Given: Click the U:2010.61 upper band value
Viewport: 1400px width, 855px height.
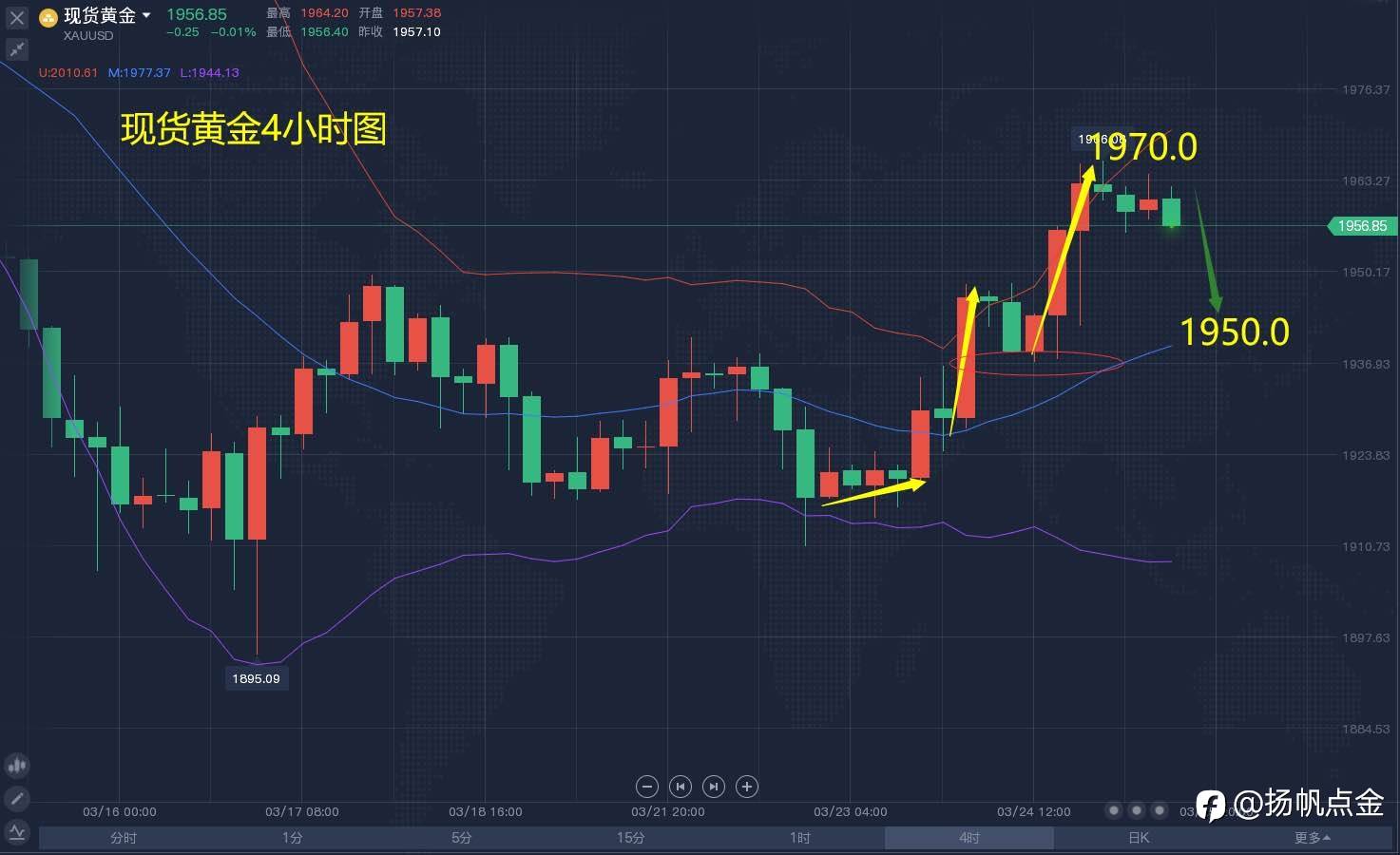Looking at the screenshot, I should click(x=68, y=72).
